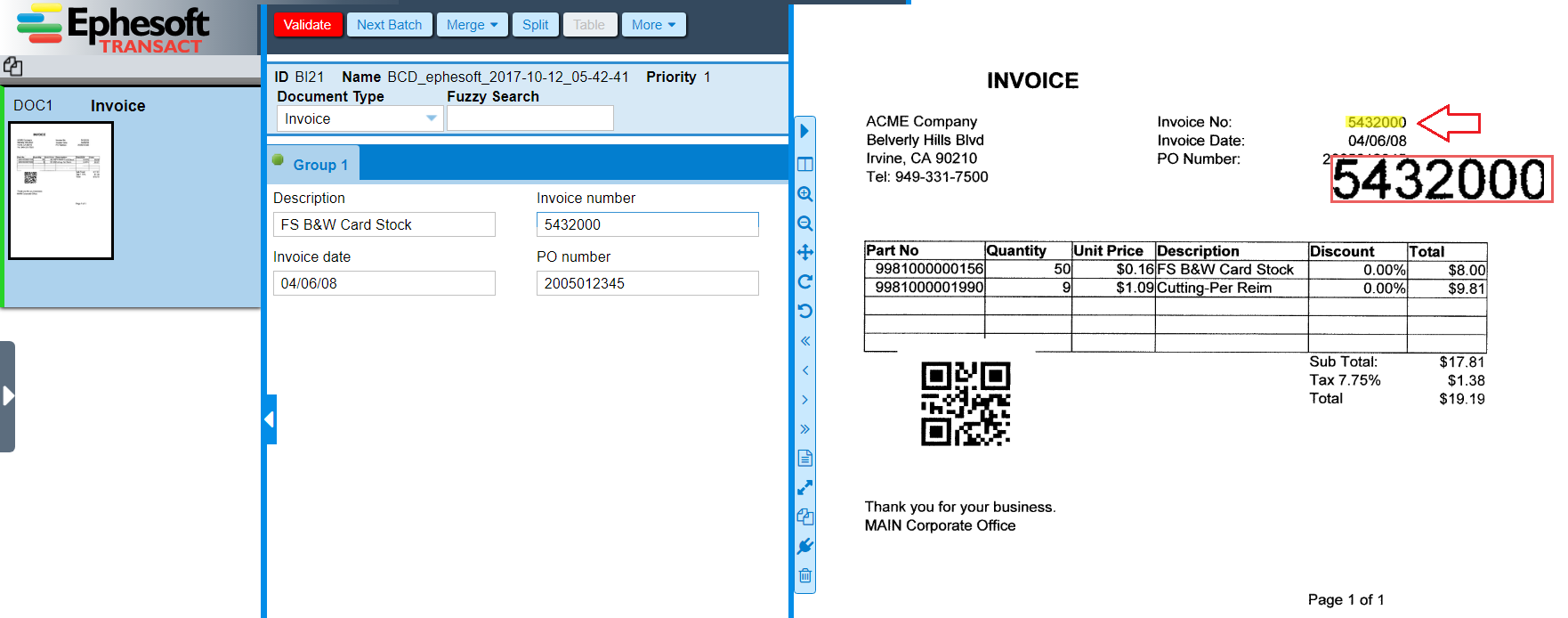Go to the previous page (single left chevron)
The width and height of the screenshot is (1568, 618).
pos(804,370)
